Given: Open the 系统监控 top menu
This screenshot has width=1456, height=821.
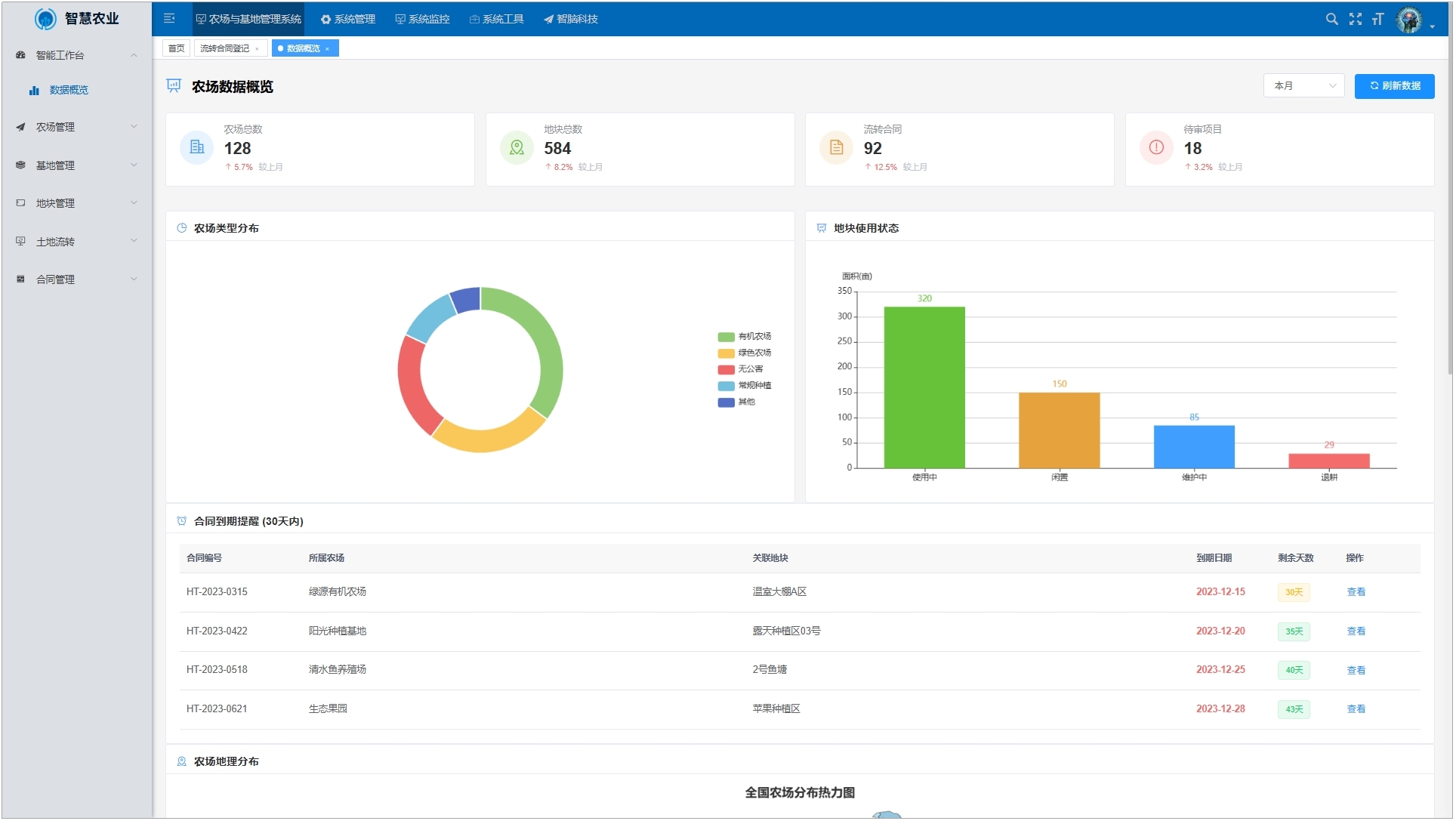Looking at the screenshot, I should (x=423, y=19).
